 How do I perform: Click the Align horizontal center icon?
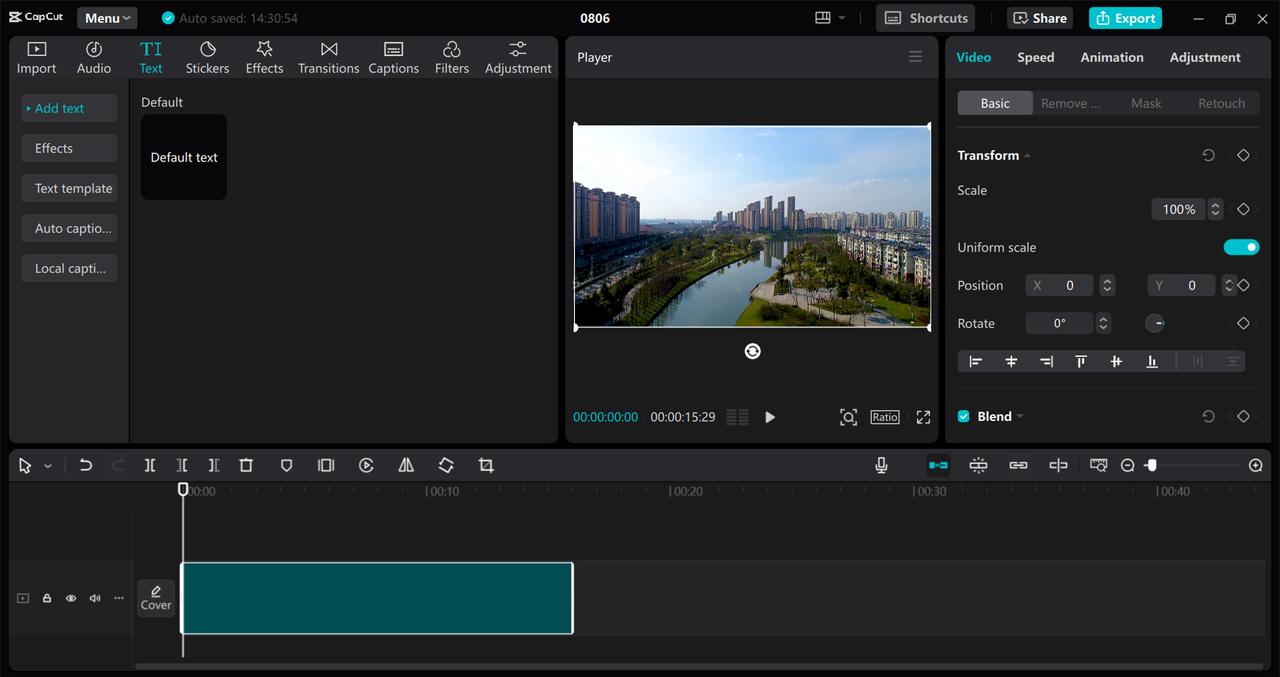click(1011, 361)
